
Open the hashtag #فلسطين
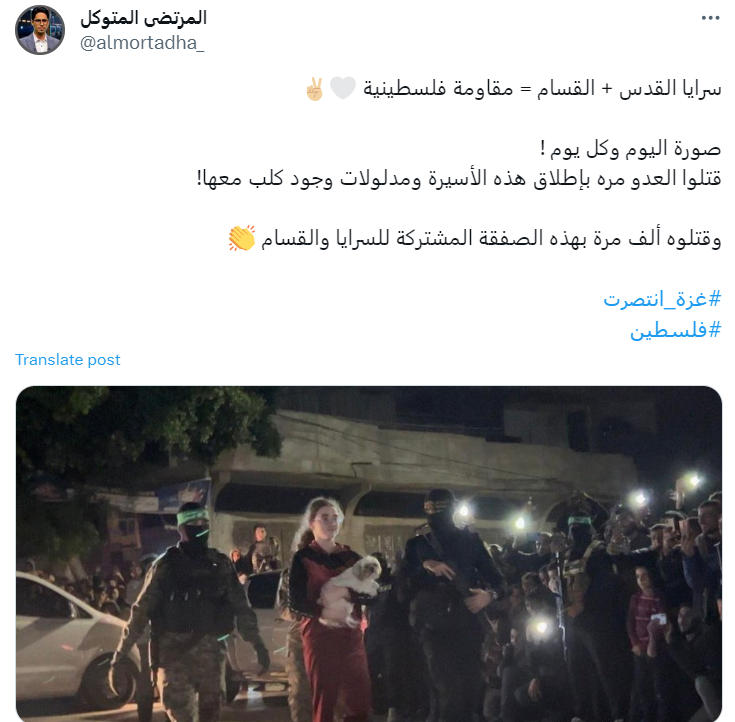[675, 331]
